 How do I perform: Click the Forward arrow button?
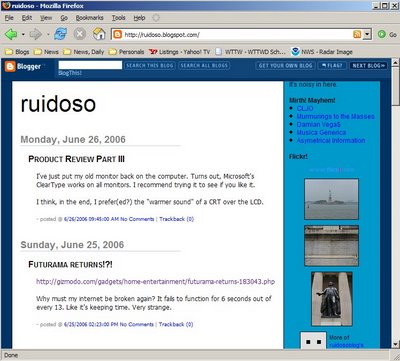[x=36, y=34]
